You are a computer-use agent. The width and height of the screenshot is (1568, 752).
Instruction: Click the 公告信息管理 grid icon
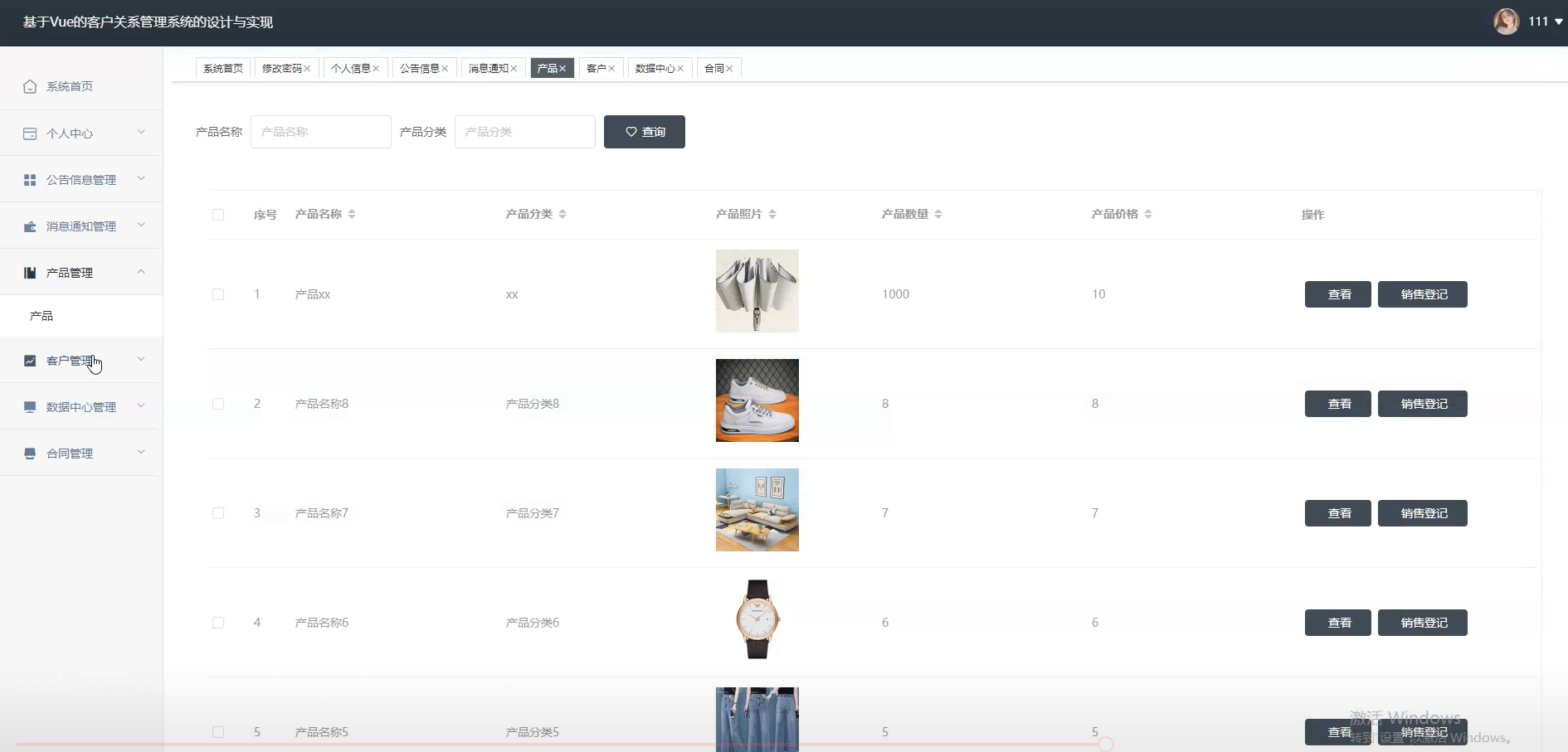tap(30, 180)
